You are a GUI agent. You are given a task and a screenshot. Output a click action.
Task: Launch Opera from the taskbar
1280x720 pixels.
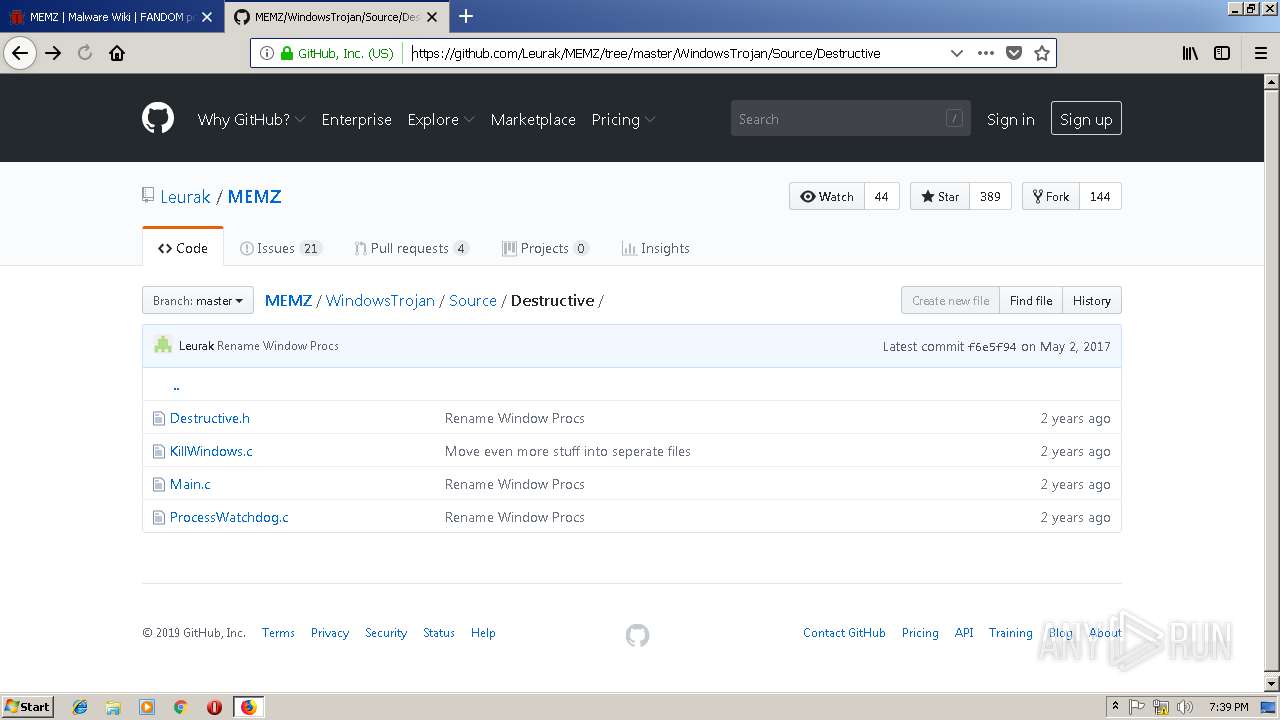[214, 707]
